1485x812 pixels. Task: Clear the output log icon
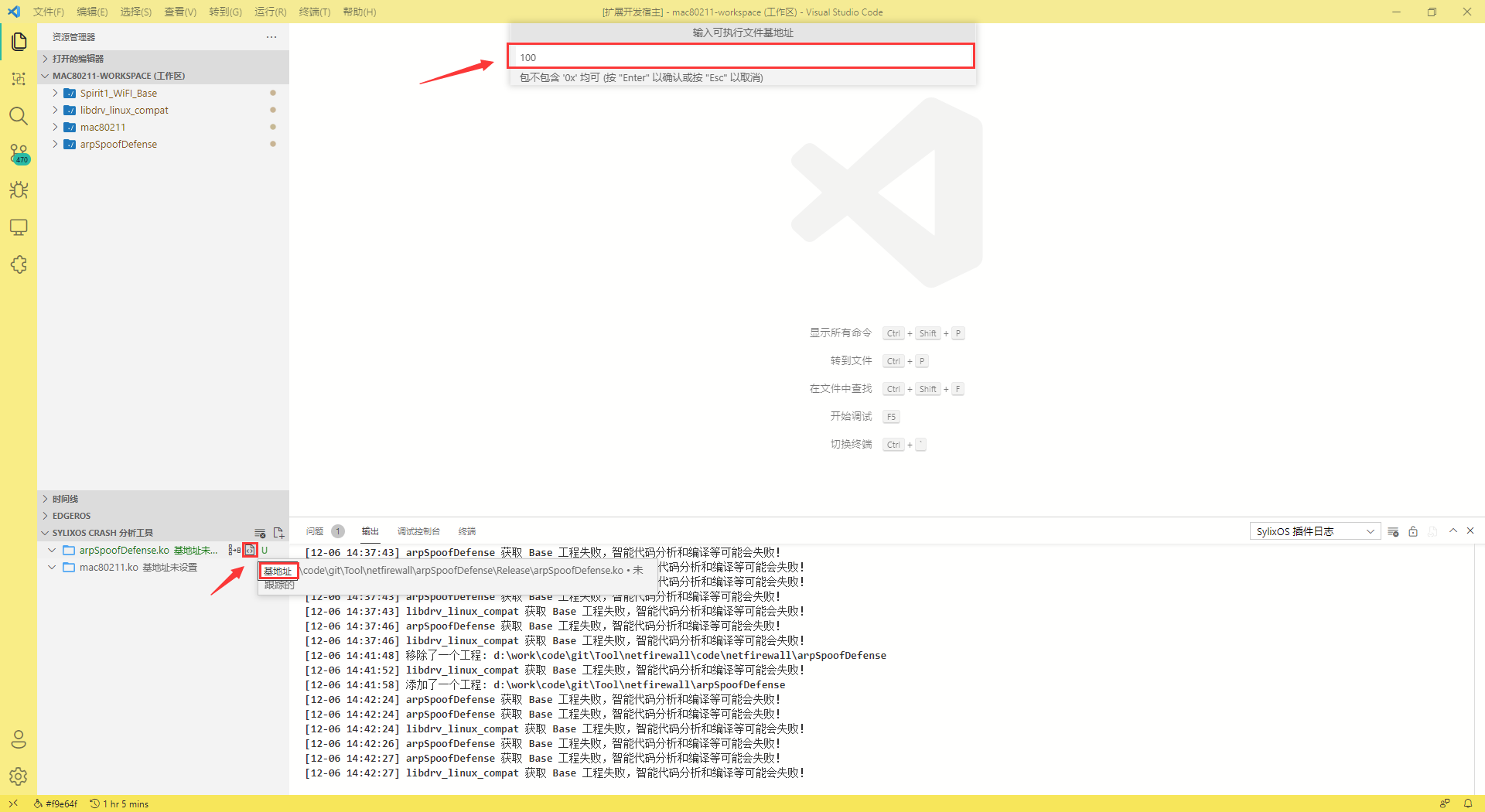coord(1393,531)
